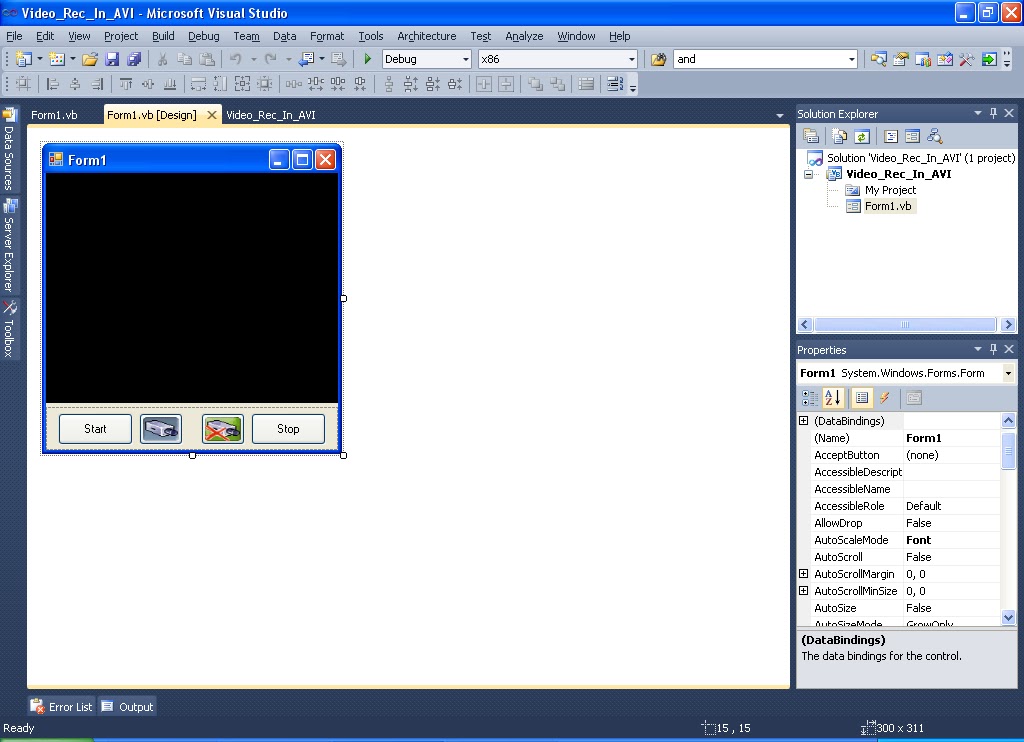Switch to the Form1.vb code tab
Image resolution: width=1024 pixels, height=742 pixels.
(x=54, y=115)
